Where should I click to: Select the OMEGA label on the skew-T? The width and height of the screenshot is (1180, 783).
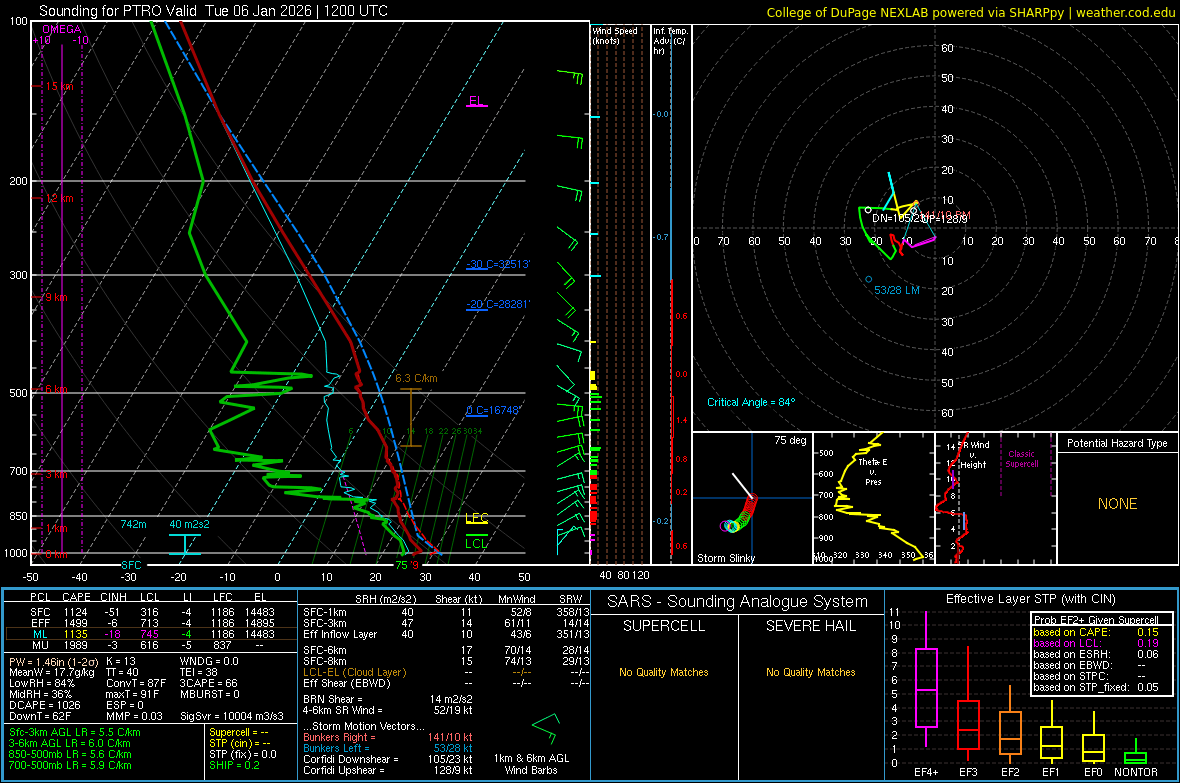point(62,29)
